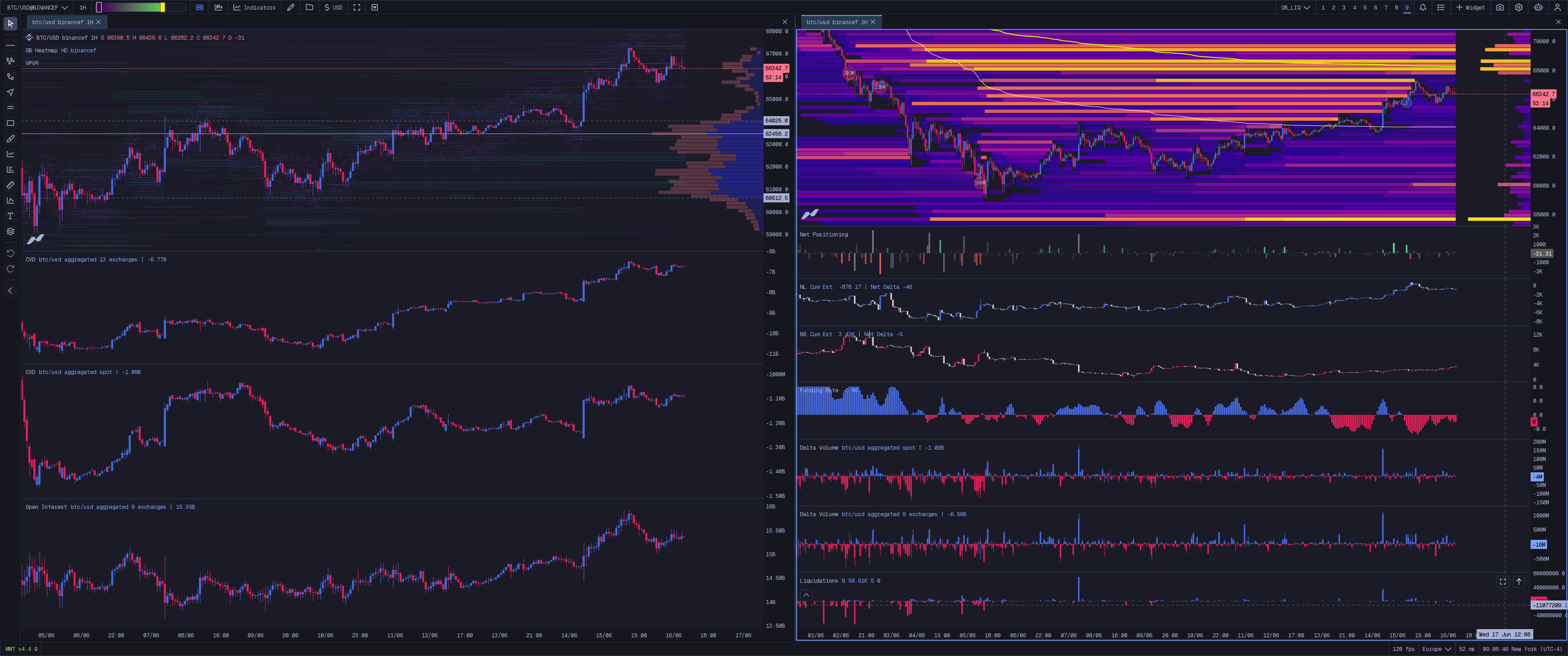Select the multi-point path tool in the sidebar
The width and height of the screenshot is (1568, 656).
10,61
